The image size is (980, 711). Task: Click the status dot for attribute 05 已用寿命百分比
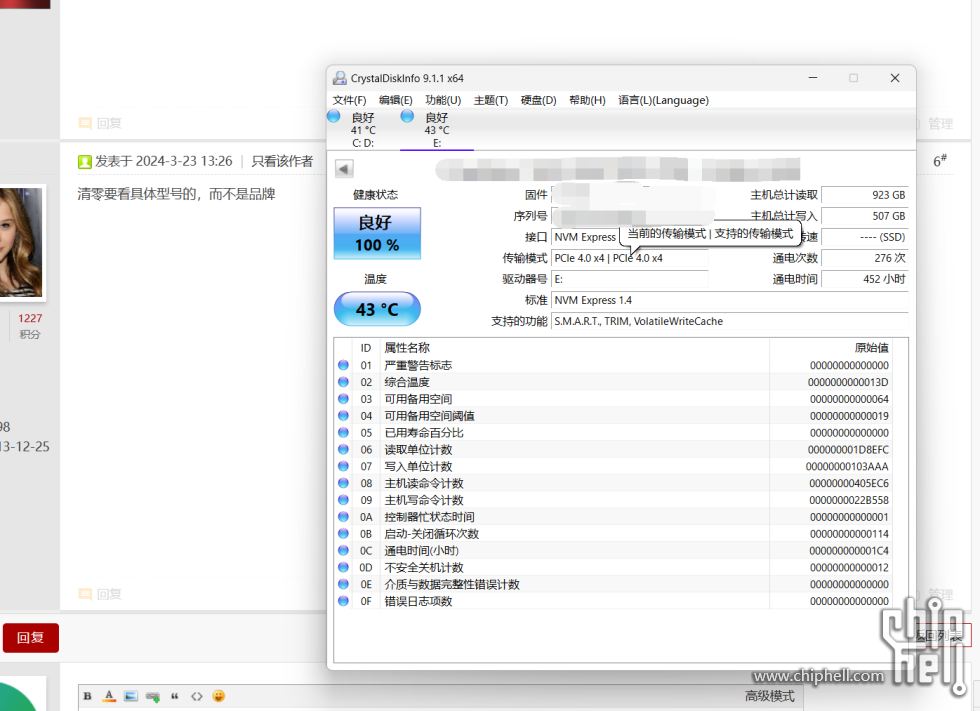343,432
